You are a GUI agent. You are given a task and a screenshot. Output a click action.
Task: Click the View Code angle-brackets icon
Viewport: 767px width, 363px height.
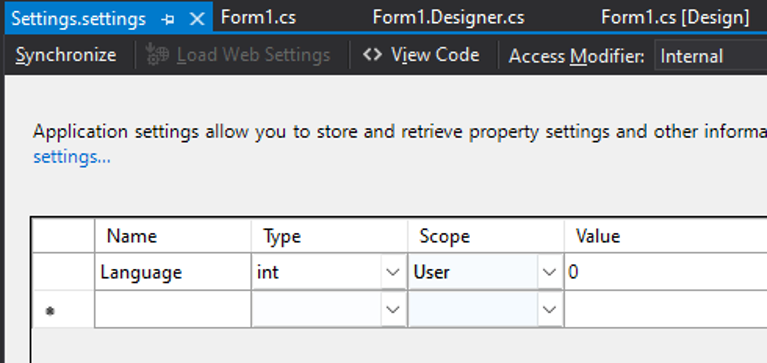click(x=372, y=54)
